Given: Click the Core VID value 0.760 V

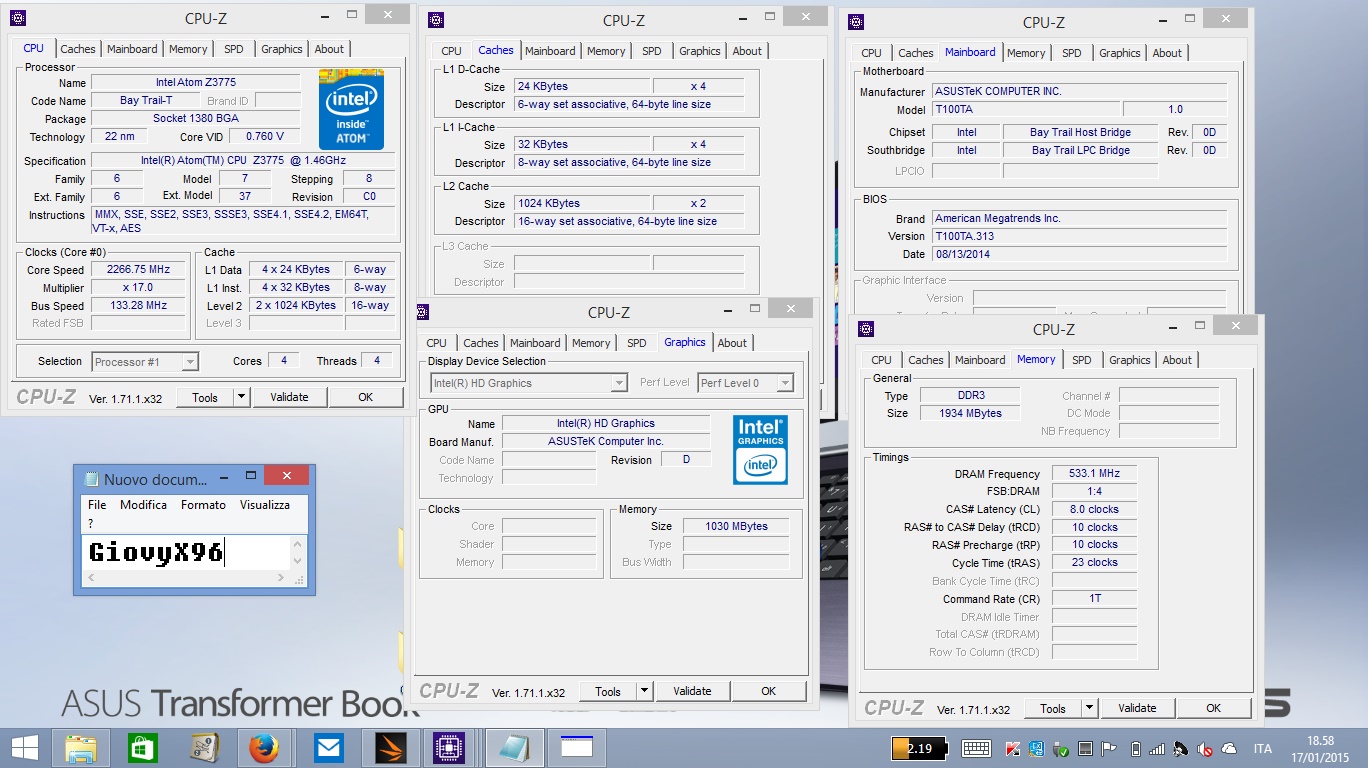Looking at the screenshot, I should coord(265,136).
